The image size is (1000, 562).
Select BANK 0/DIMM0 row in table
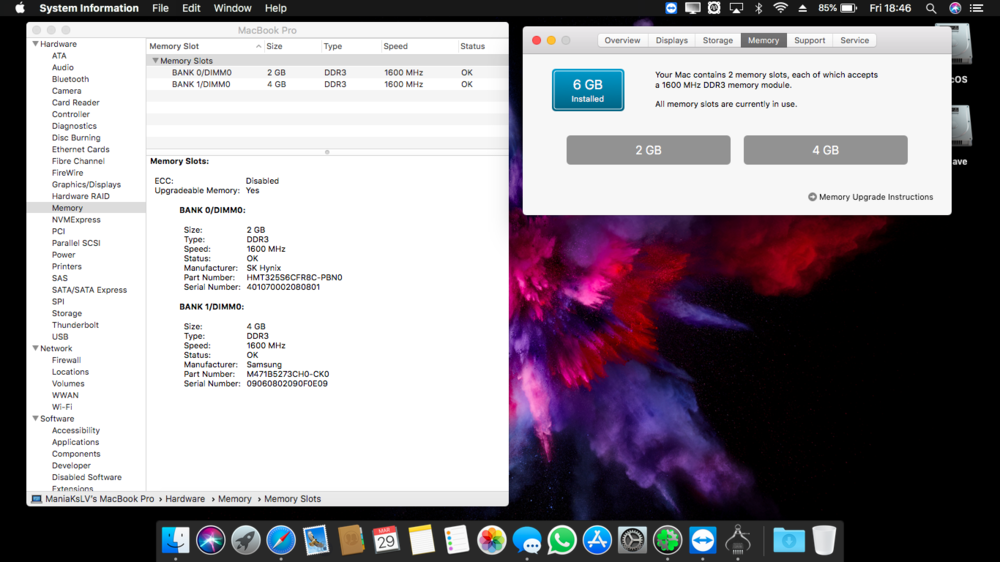(327, 73)
